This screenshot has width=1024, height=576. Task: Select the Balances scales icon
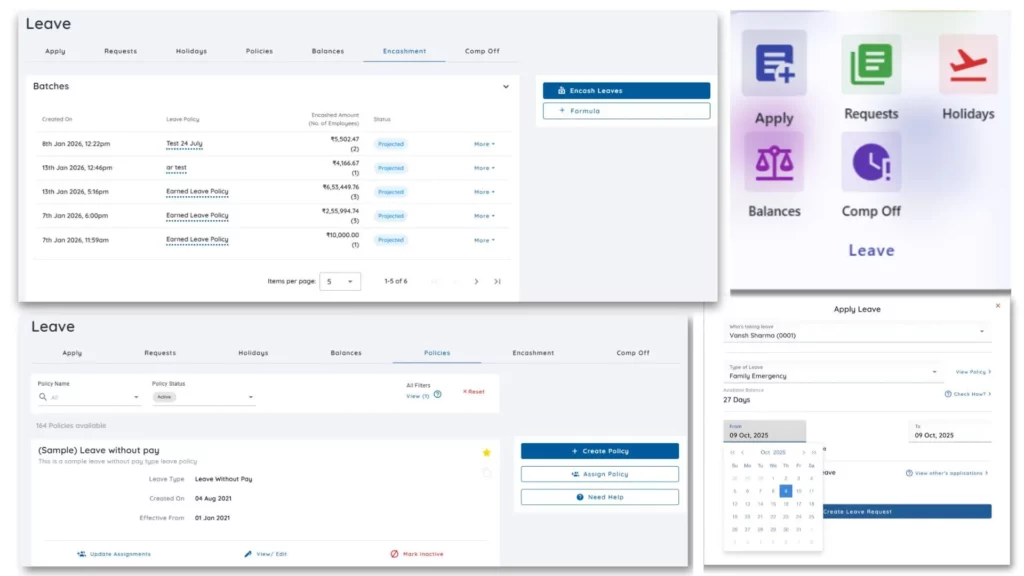pyautogui.click(x=774, y=162)
